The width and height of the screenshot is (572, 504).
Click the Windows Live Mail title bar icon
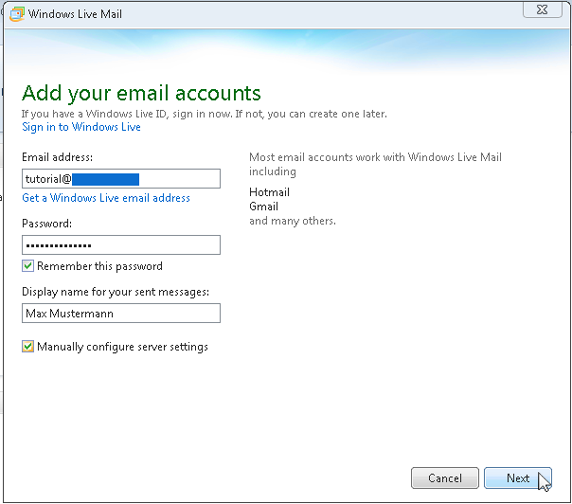click(x=17, y=14)
